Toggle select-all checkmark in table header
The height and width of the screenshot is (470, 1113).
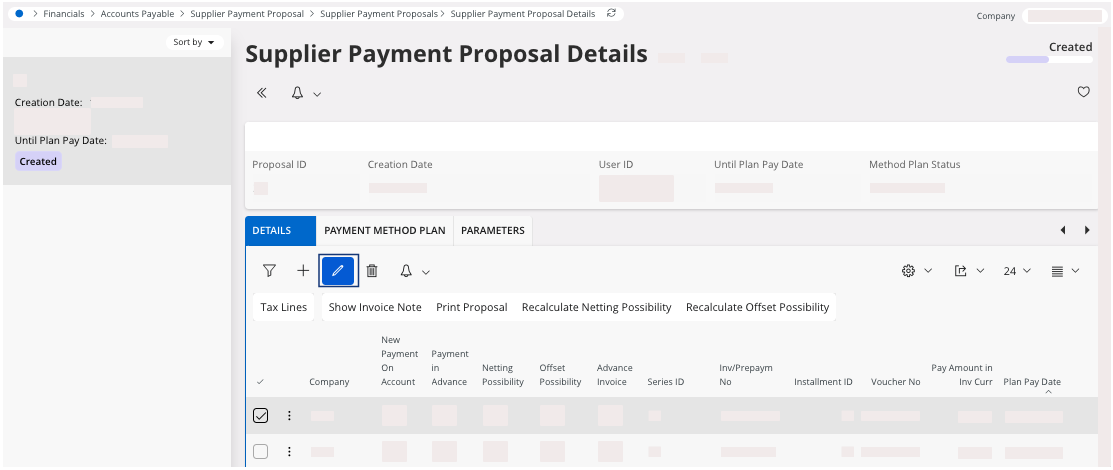click(260, 382)
